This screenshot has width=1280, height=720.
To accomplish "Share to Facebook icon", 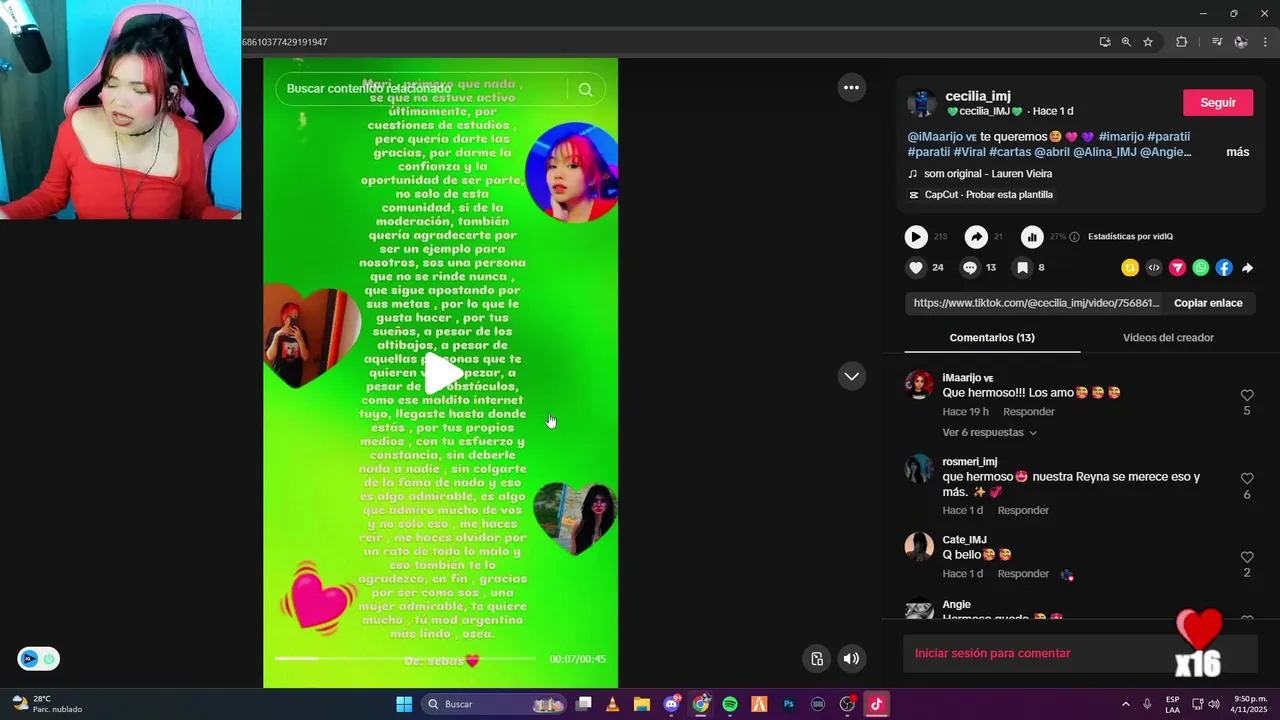I will click(1224, 268).
